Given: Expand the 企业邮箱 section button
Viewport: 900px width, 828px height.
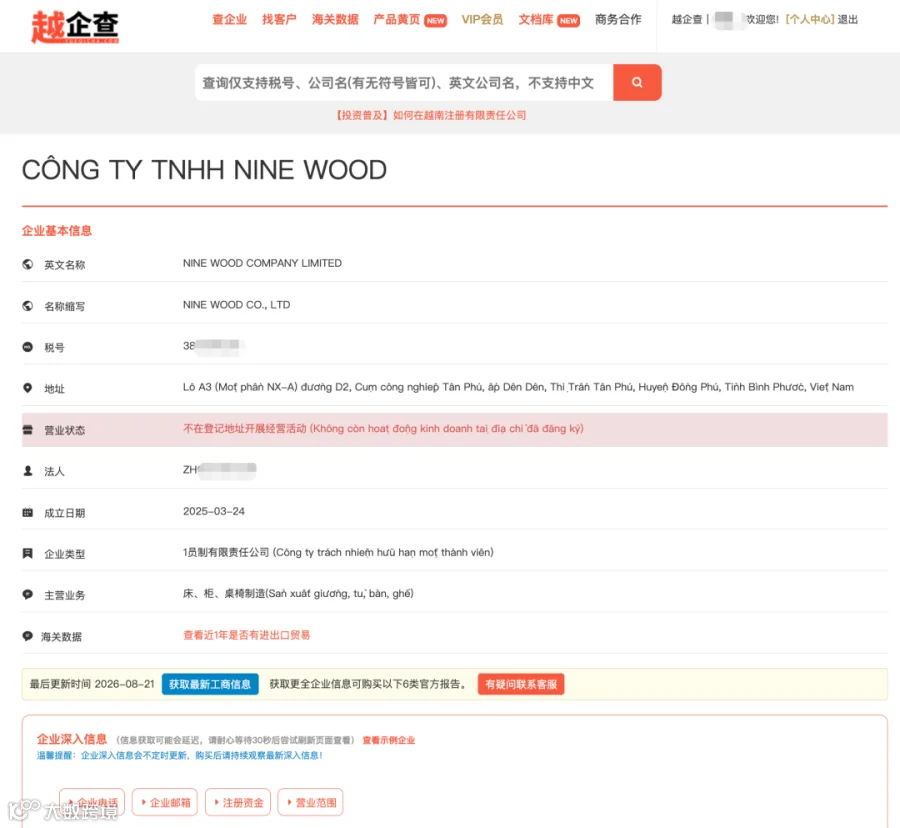Looking at the screenshot, I should pyautogui.click(x=165, y=802).
